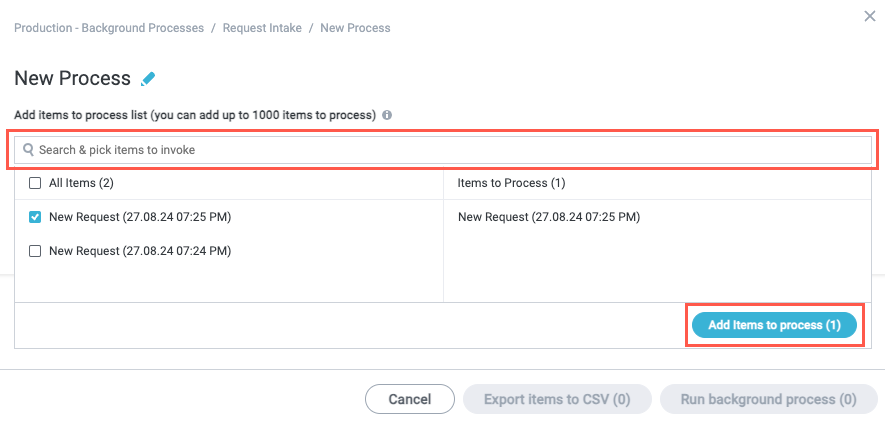Close the dialog with the X icon
885x425 pixels.
click(x=869, y=16)
